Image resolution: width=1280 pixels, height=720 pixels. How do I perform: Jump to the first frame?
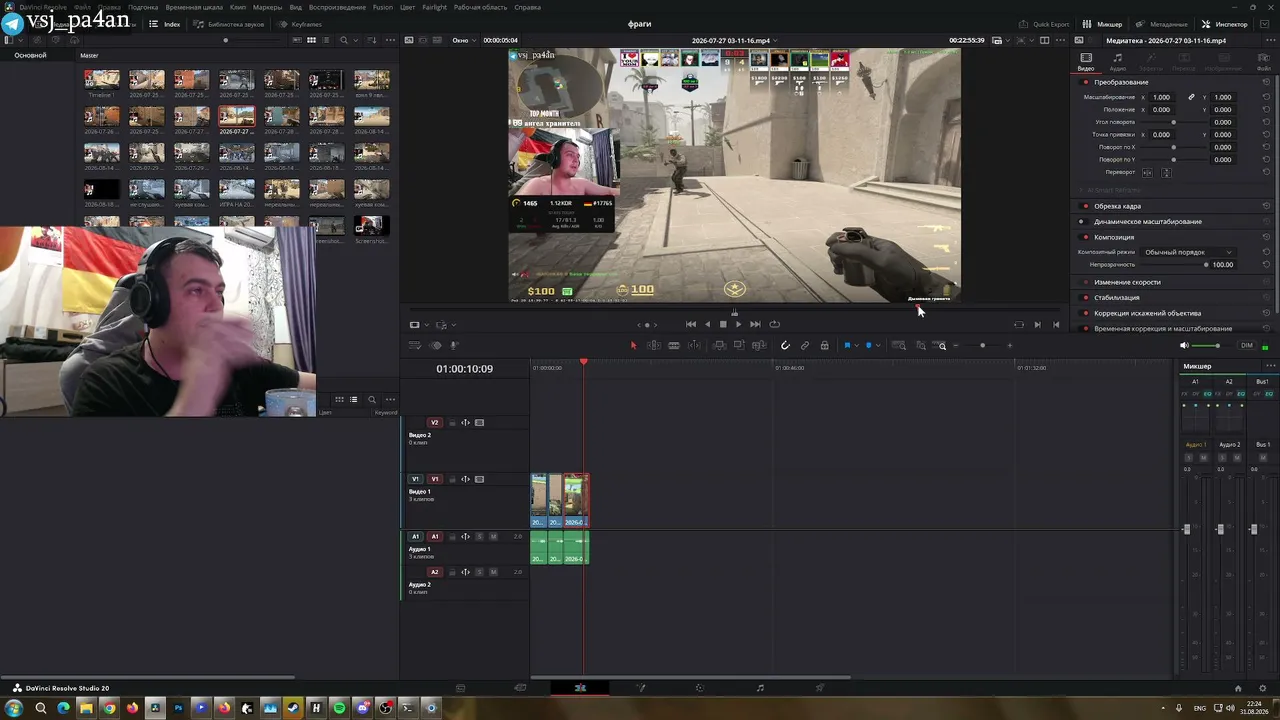coord(691,324)
